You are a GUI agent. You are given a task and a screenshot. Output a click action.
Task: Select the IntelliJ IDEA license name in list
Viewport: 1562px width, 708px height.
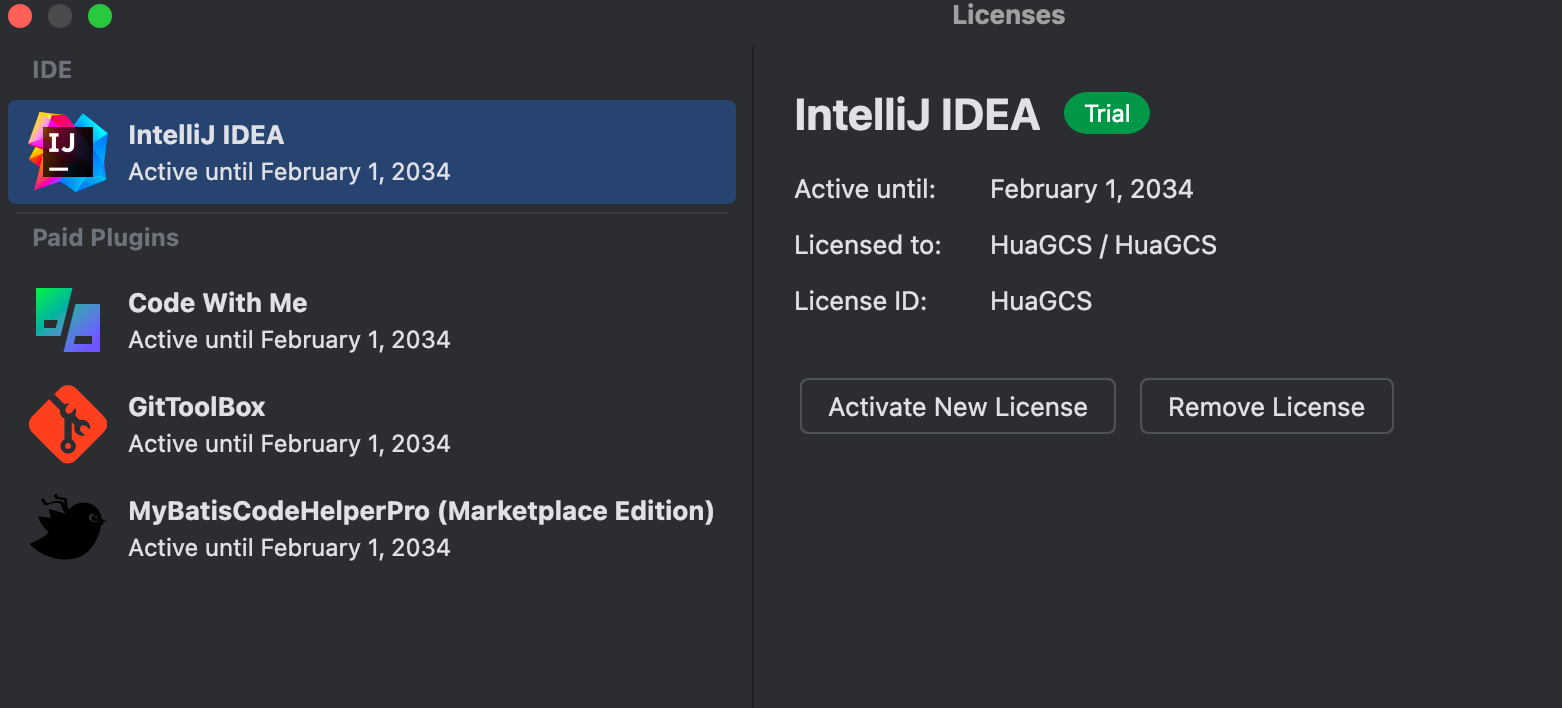(x=206, y=135)
